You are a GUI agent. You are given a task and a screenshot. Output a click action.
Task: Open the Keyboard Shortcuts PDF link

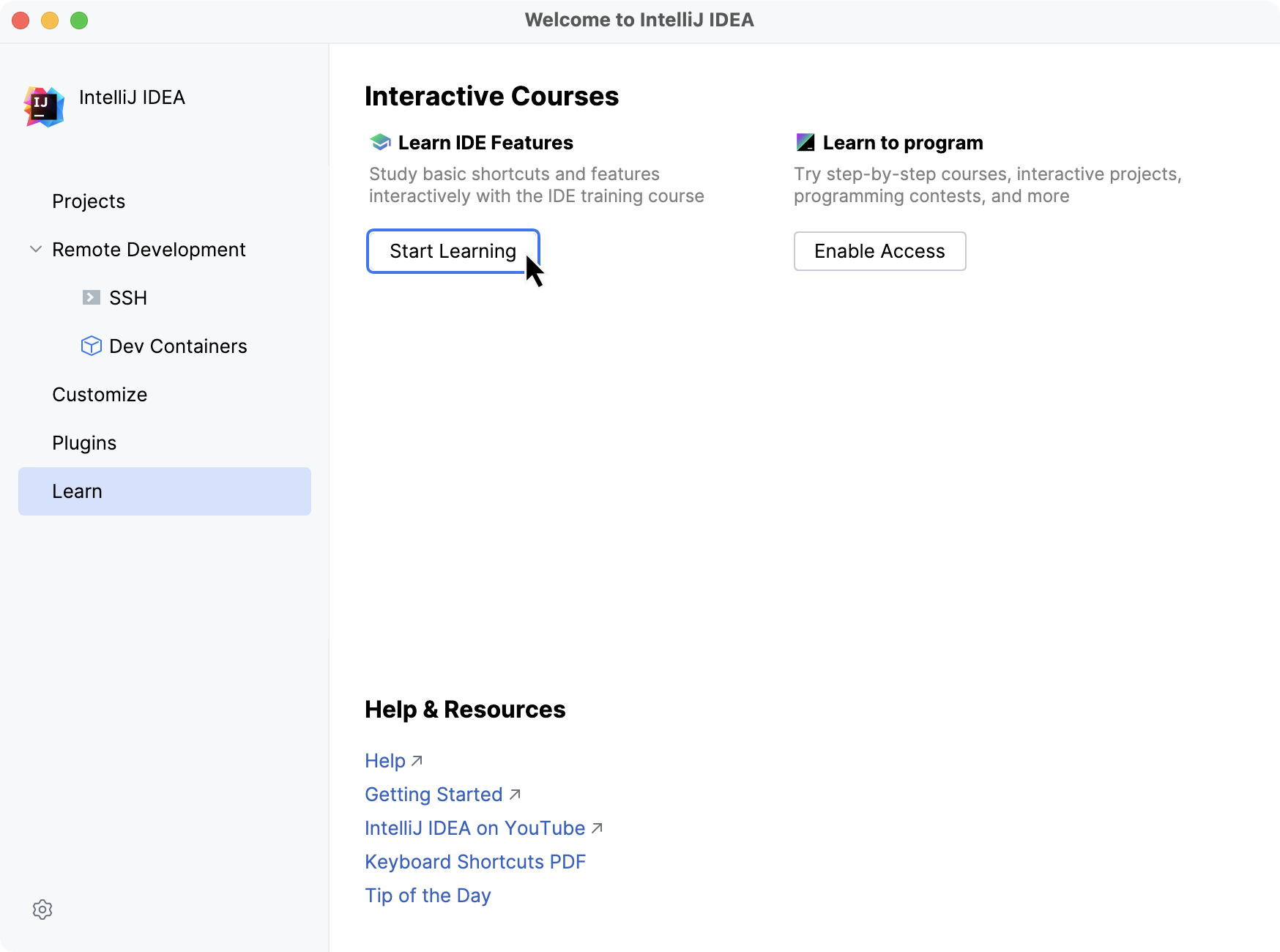point(475,862)
